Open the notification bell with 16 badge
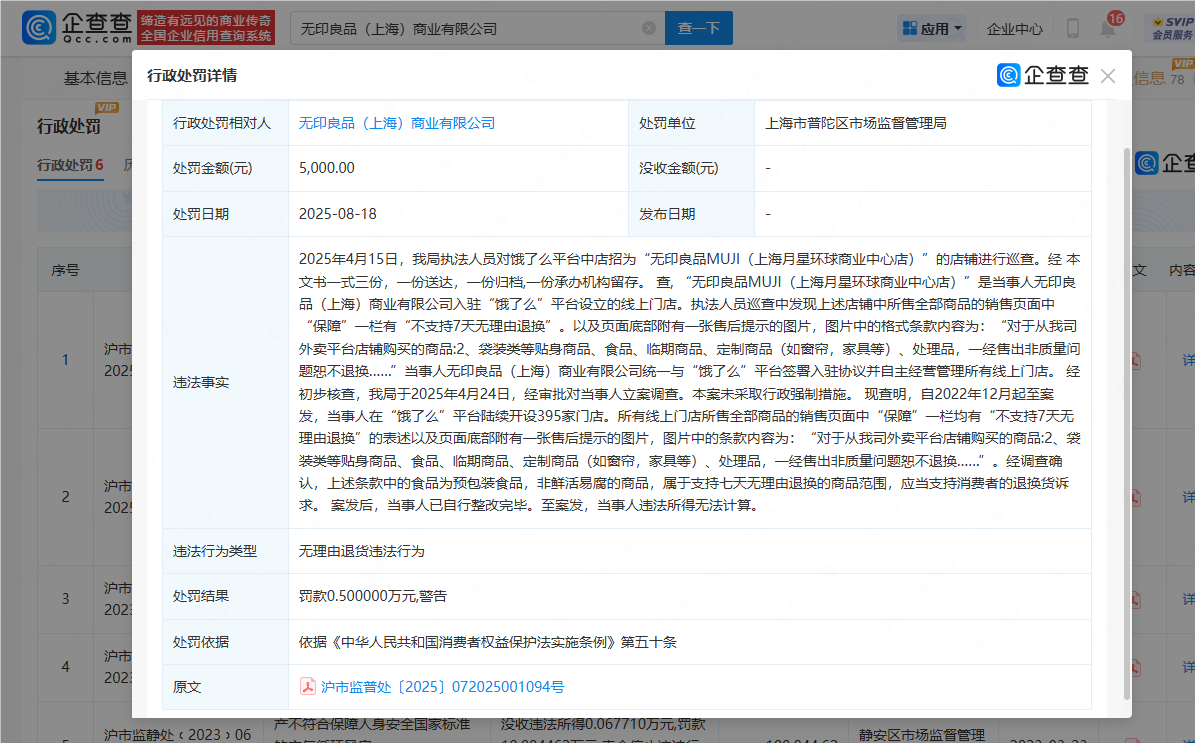The height and width of the screenshot is (743, 1195). (1108, 27)
